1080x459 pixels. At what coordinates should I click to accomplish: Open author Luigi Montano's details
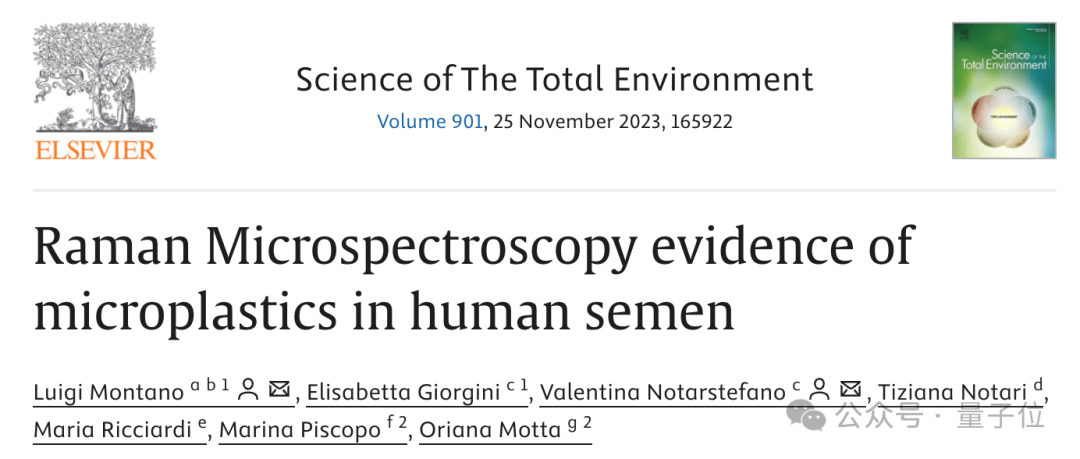tap(108, 393)
